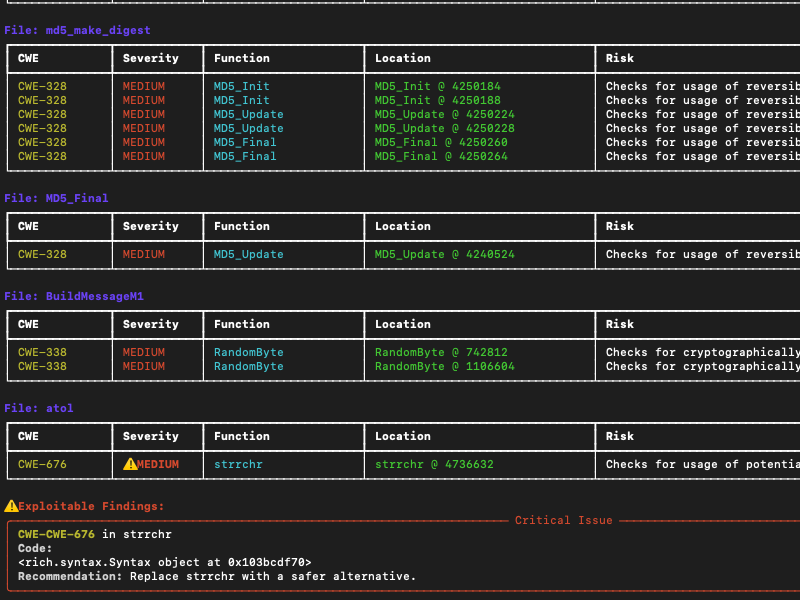Click MEDIUM severity in MD5_Final table
The width and height of the screenshot is (800, 600).
(x=144, y=254)
